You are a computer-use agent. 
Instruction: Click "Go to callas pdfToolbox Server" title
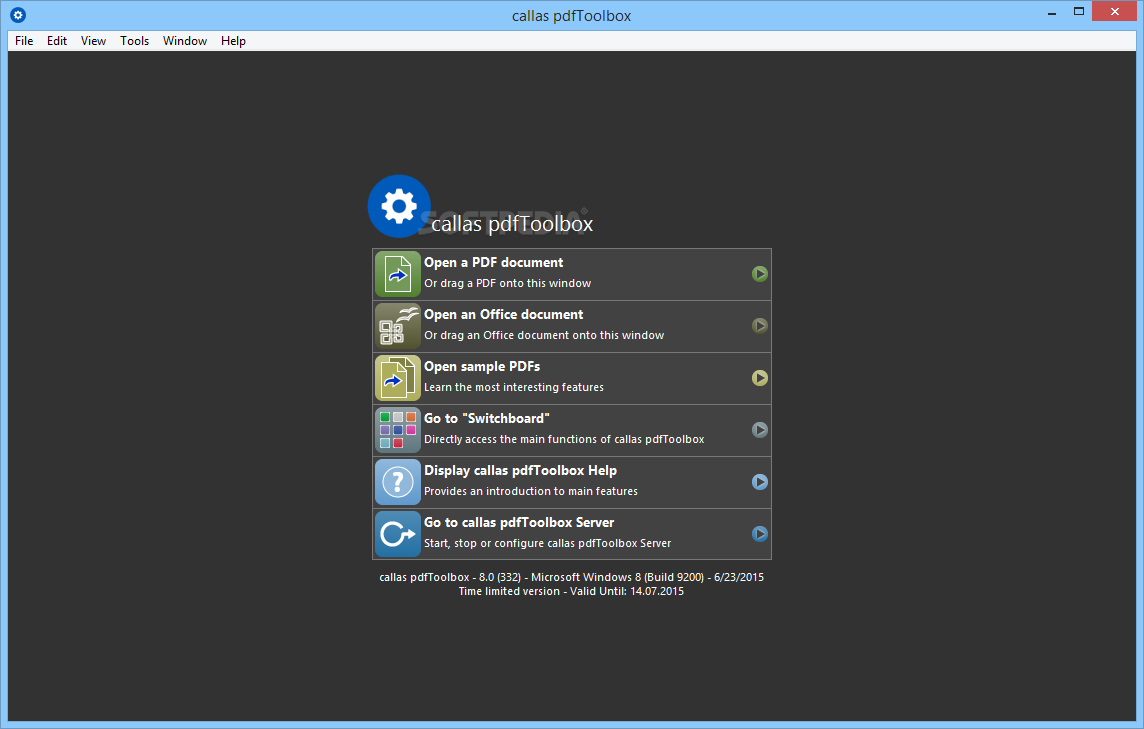tap(519, 522)
